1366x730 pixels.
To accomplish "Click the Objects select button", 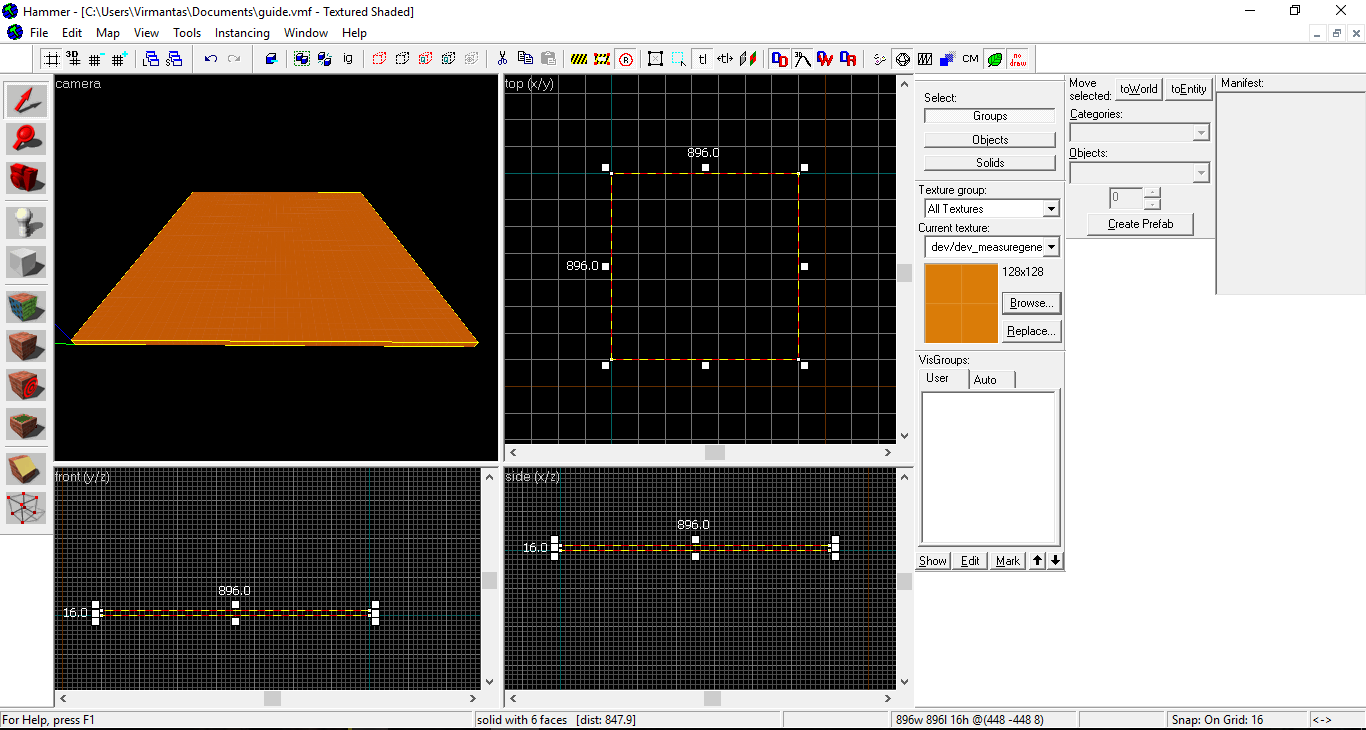I will tap(990, 140).
